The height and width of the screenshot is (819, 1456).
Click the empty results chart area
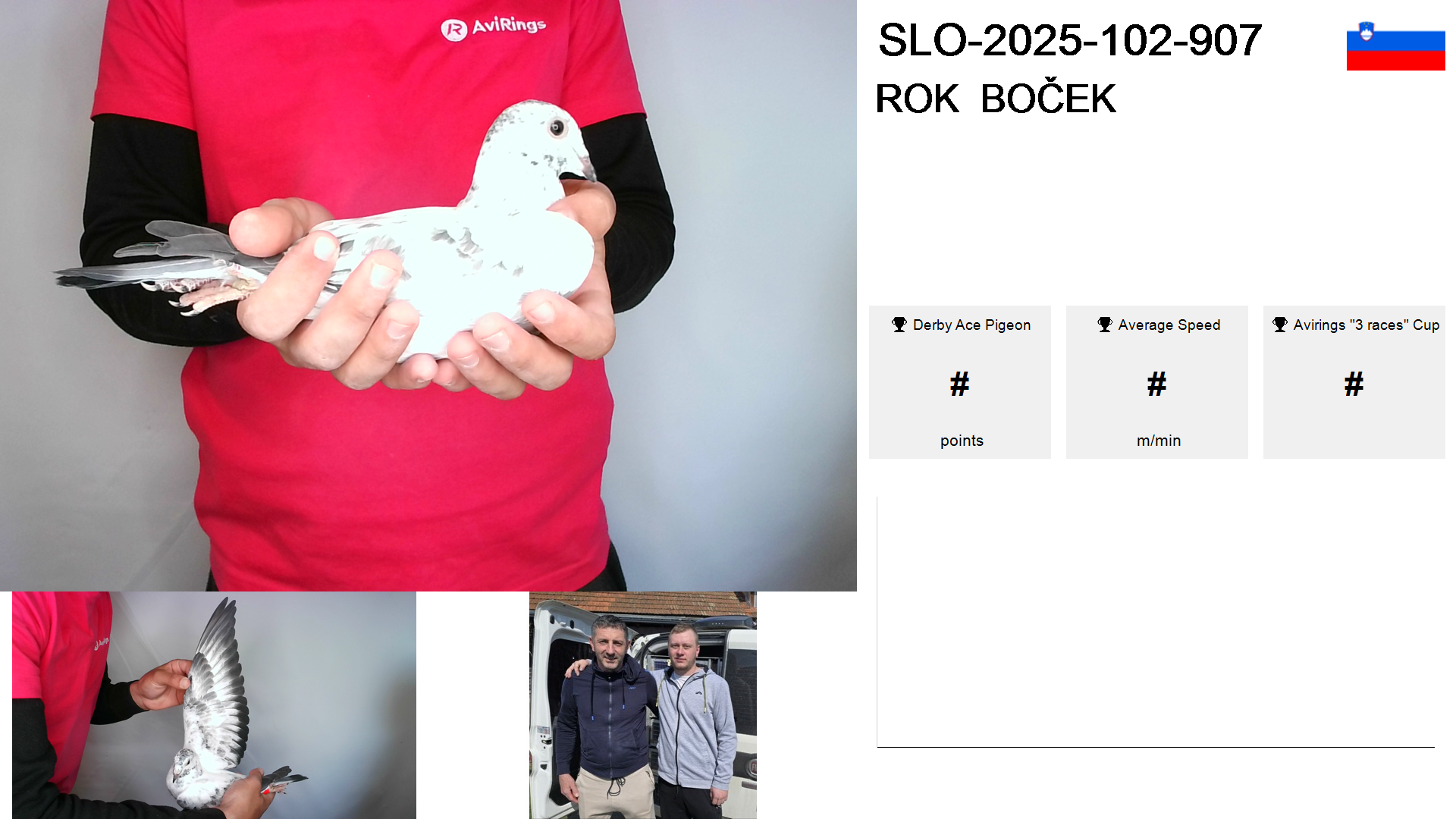coord(1156,622)
